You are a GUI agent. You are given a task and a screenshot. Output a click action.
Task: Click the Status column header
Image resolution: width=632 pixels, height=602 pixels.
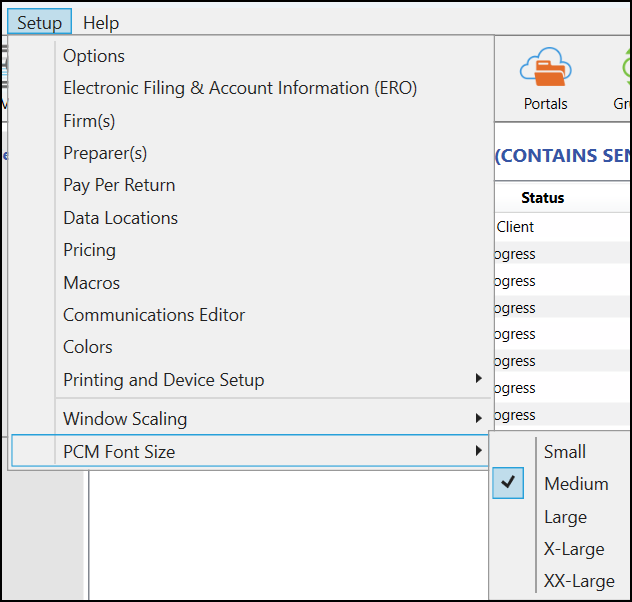543,198
